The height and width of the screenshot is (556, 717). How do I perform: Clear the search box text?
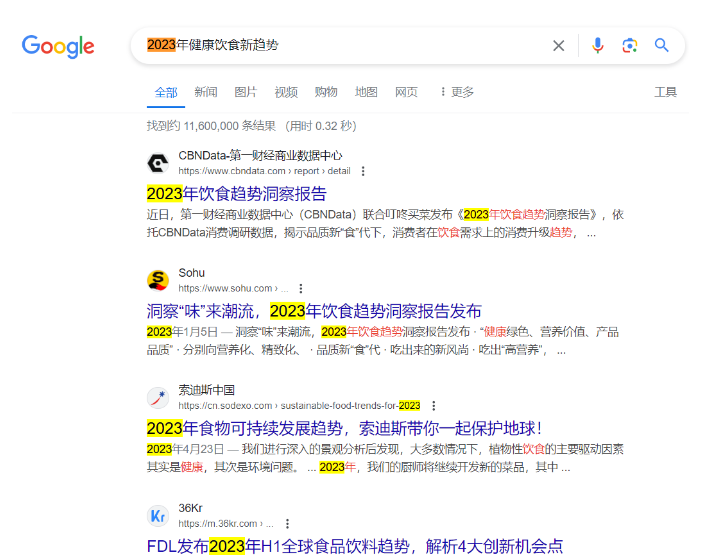click(559, 45)
